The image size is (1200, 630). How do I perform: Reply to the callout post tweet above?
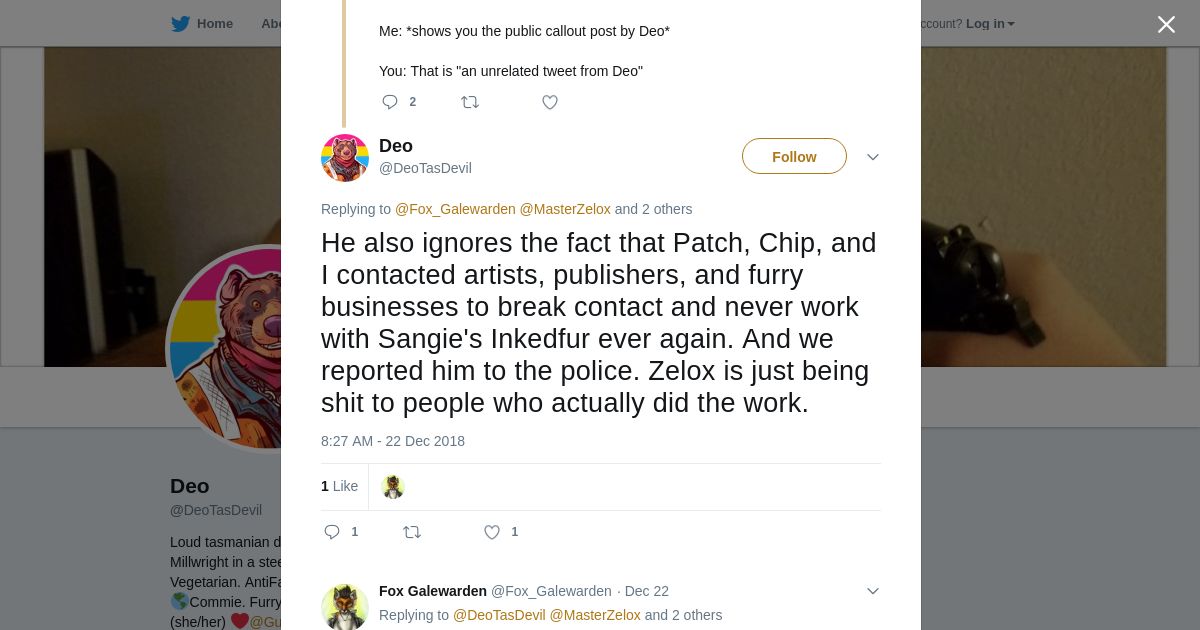[390, 102]
